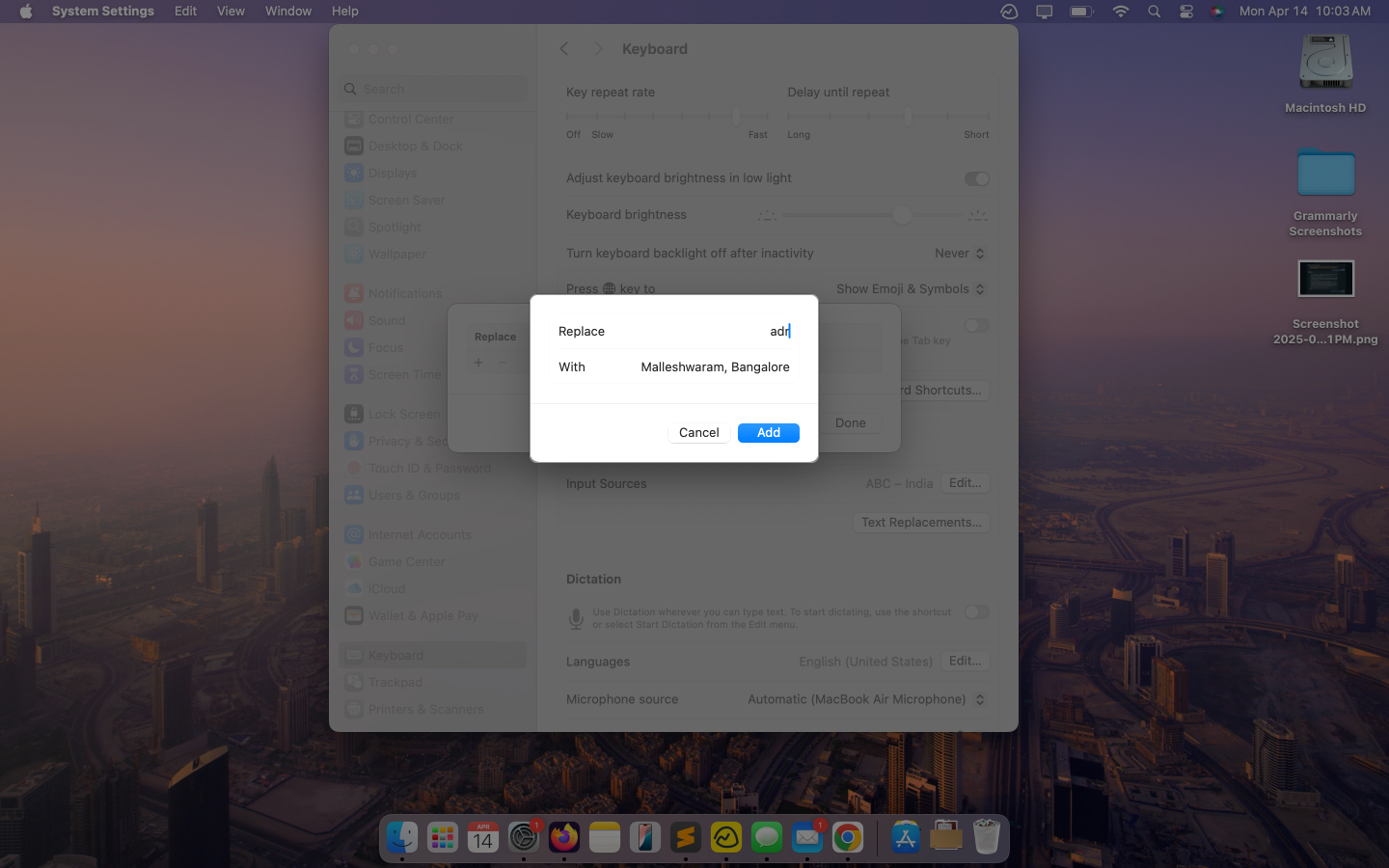
Task: Enable the Dictation toggle
Action: click(976, 611)
